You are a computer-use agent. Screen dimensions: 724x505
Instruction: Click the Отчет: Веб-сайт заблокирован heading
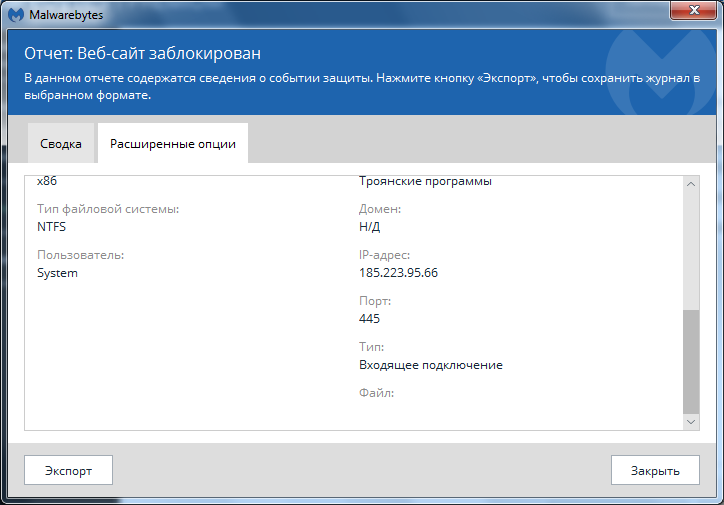pos(142,53)
